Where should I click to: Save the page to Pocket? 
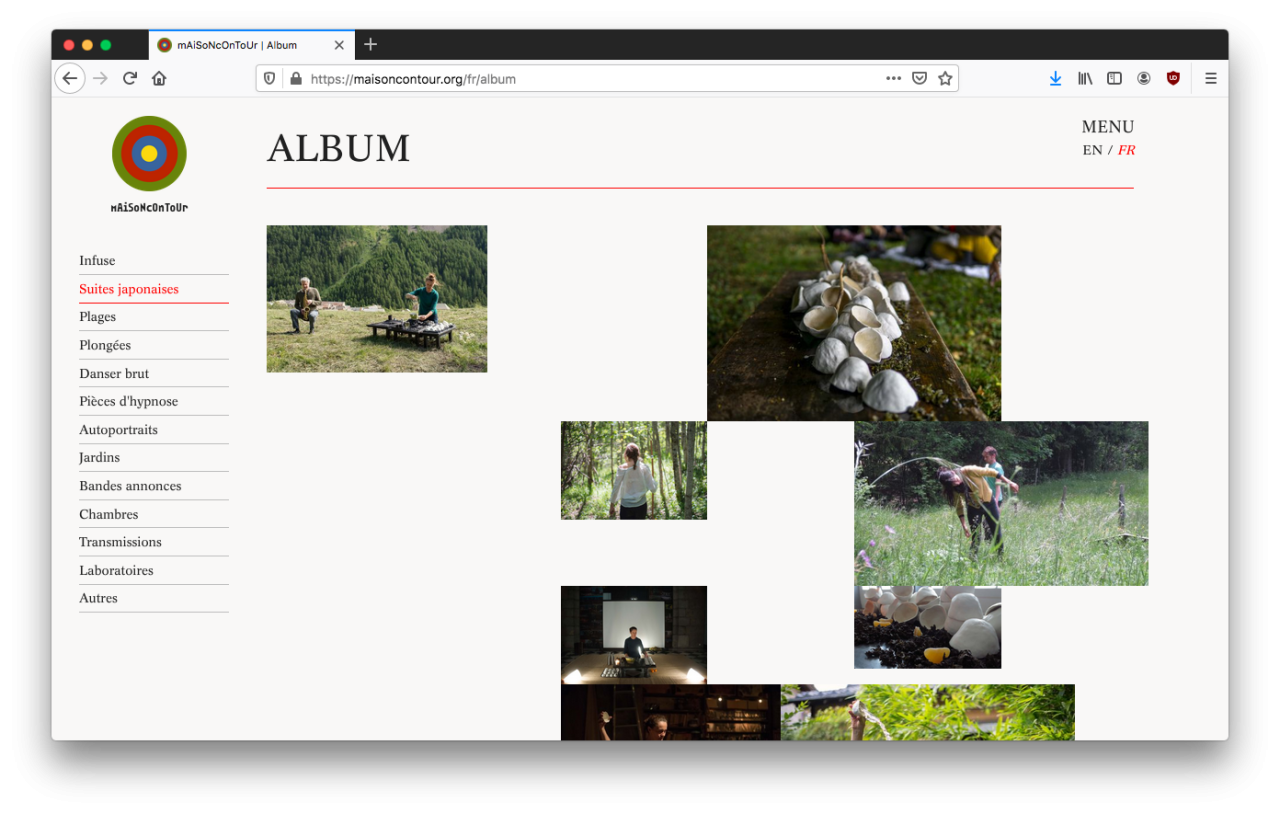pos(919,78)
